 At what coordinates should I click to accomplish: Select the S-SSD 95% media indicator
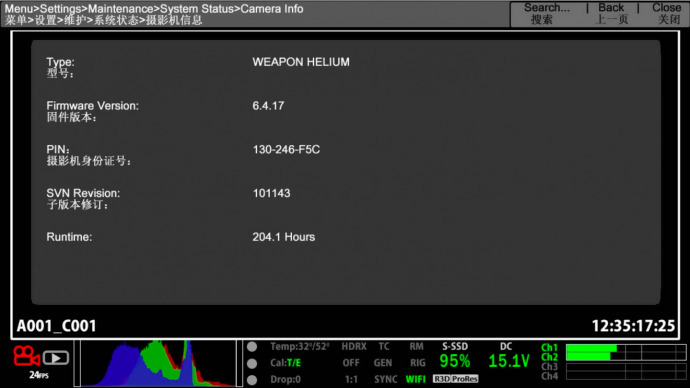[x=455, y=356]
